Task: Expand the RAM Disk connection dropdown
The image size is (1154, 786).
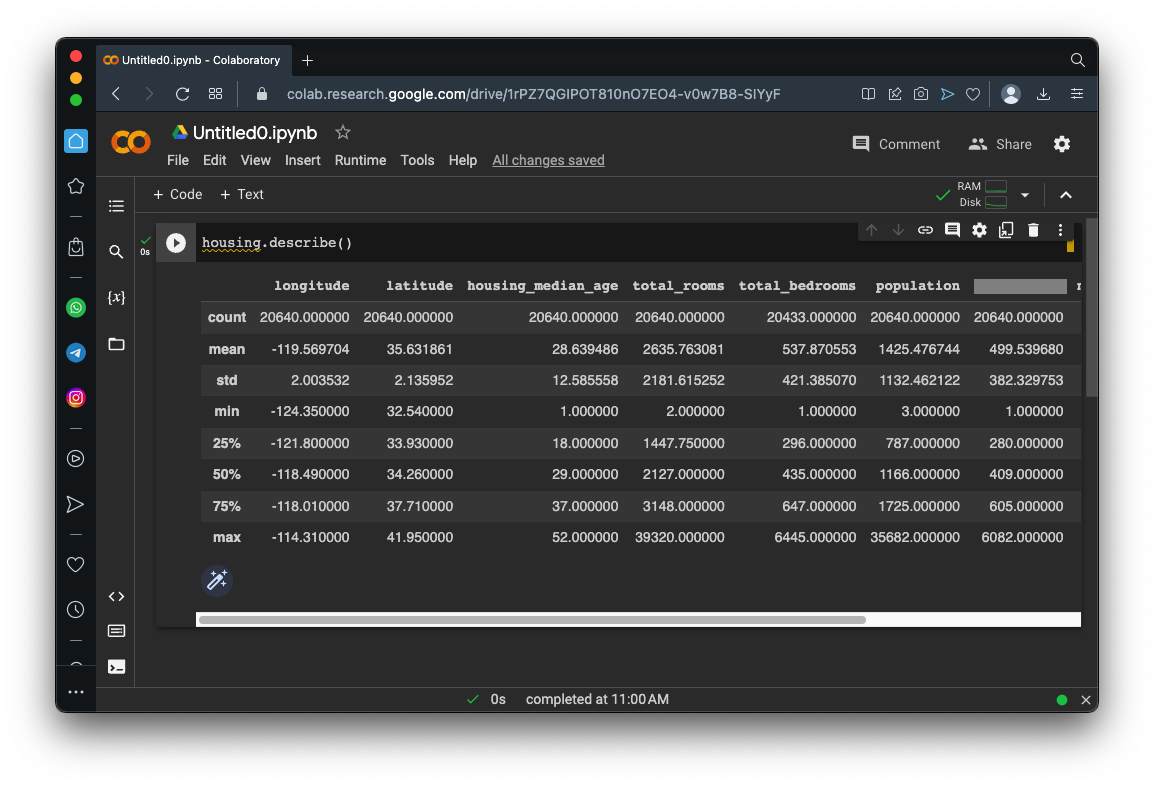Action: [x=1025, y=195]
